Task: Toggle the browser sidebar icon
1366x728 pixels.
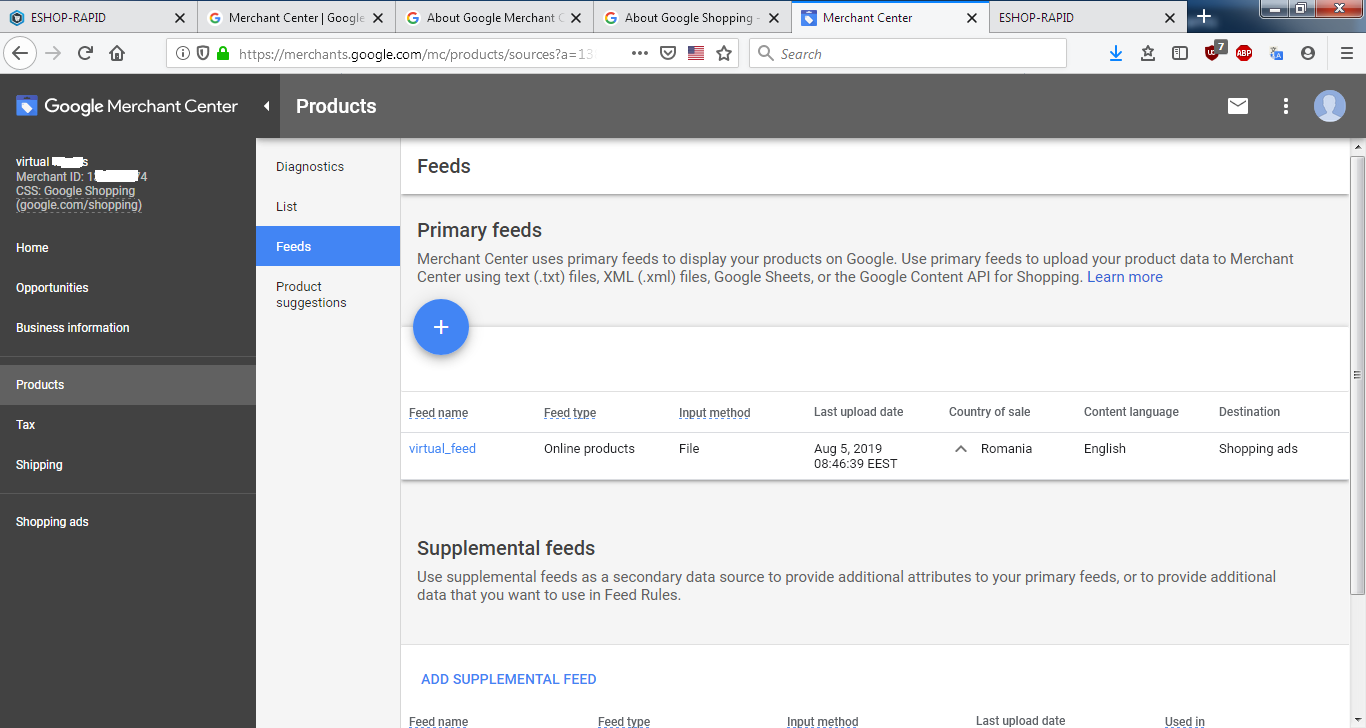Action: 1180,53
